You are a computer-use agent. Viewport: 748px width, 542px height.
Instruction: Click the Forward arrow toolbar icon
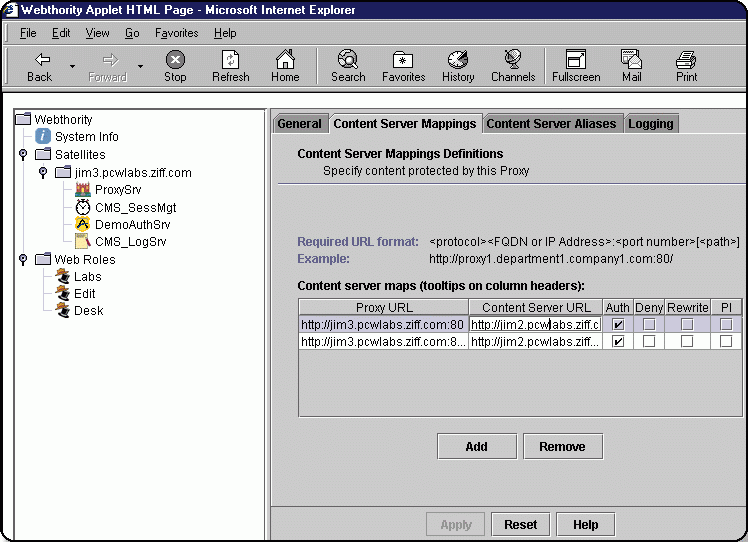(x=110, y=60)
